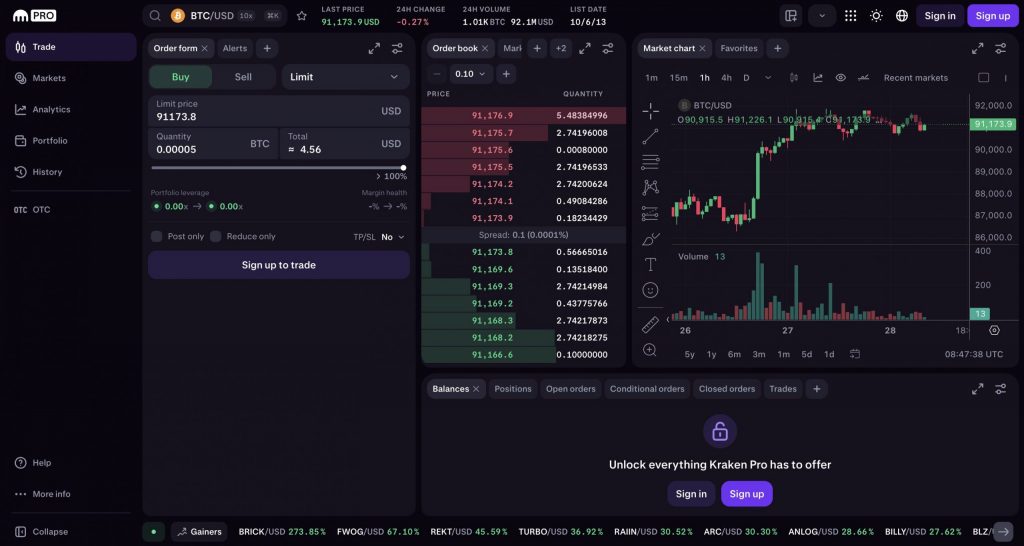Open the apps grid icon in the top bar
Image resolution: width=1024 pixels, height=546 pixels.
850,16
